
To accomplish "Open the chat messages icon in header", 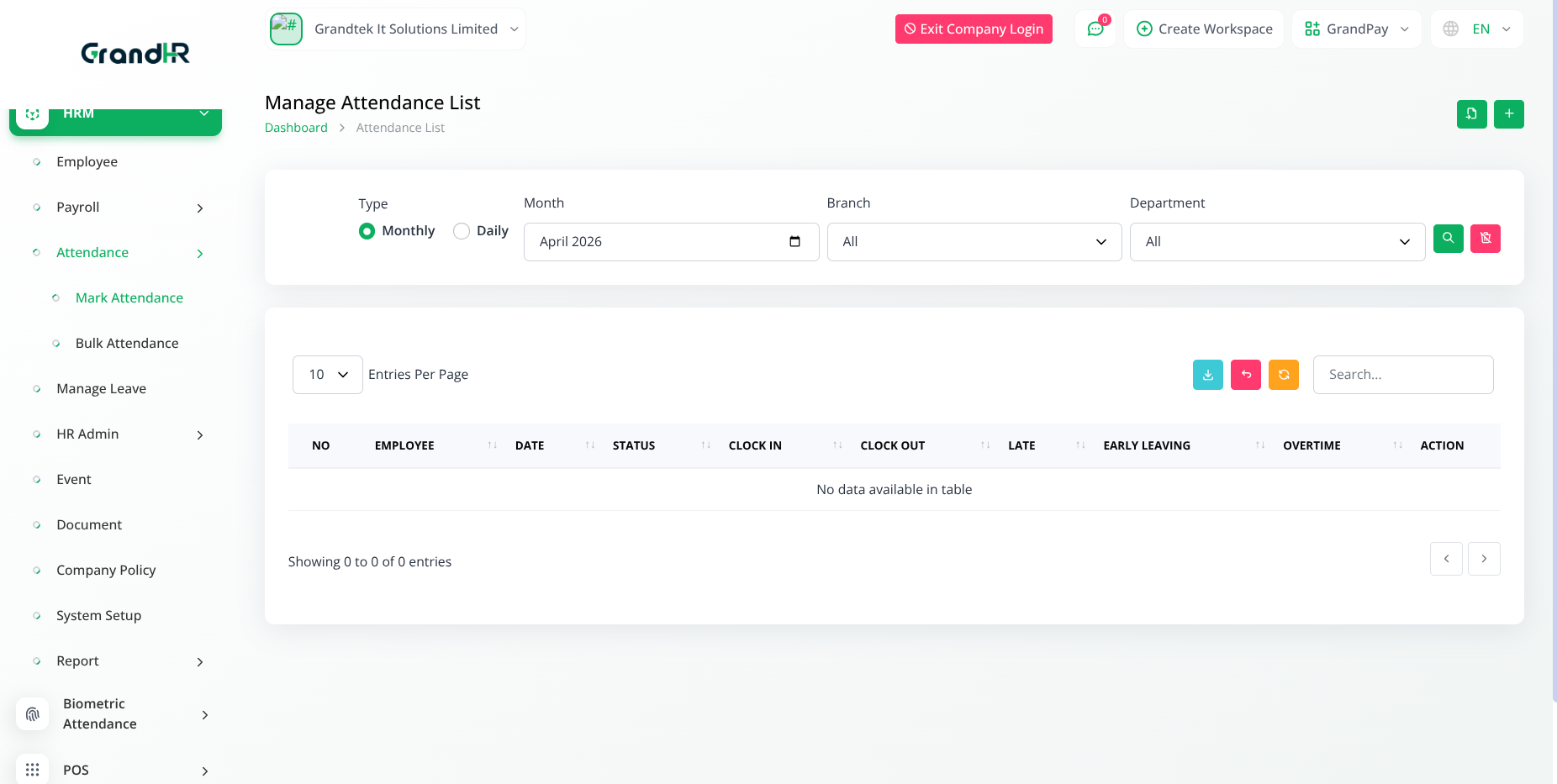I will tap(1095, 29).
